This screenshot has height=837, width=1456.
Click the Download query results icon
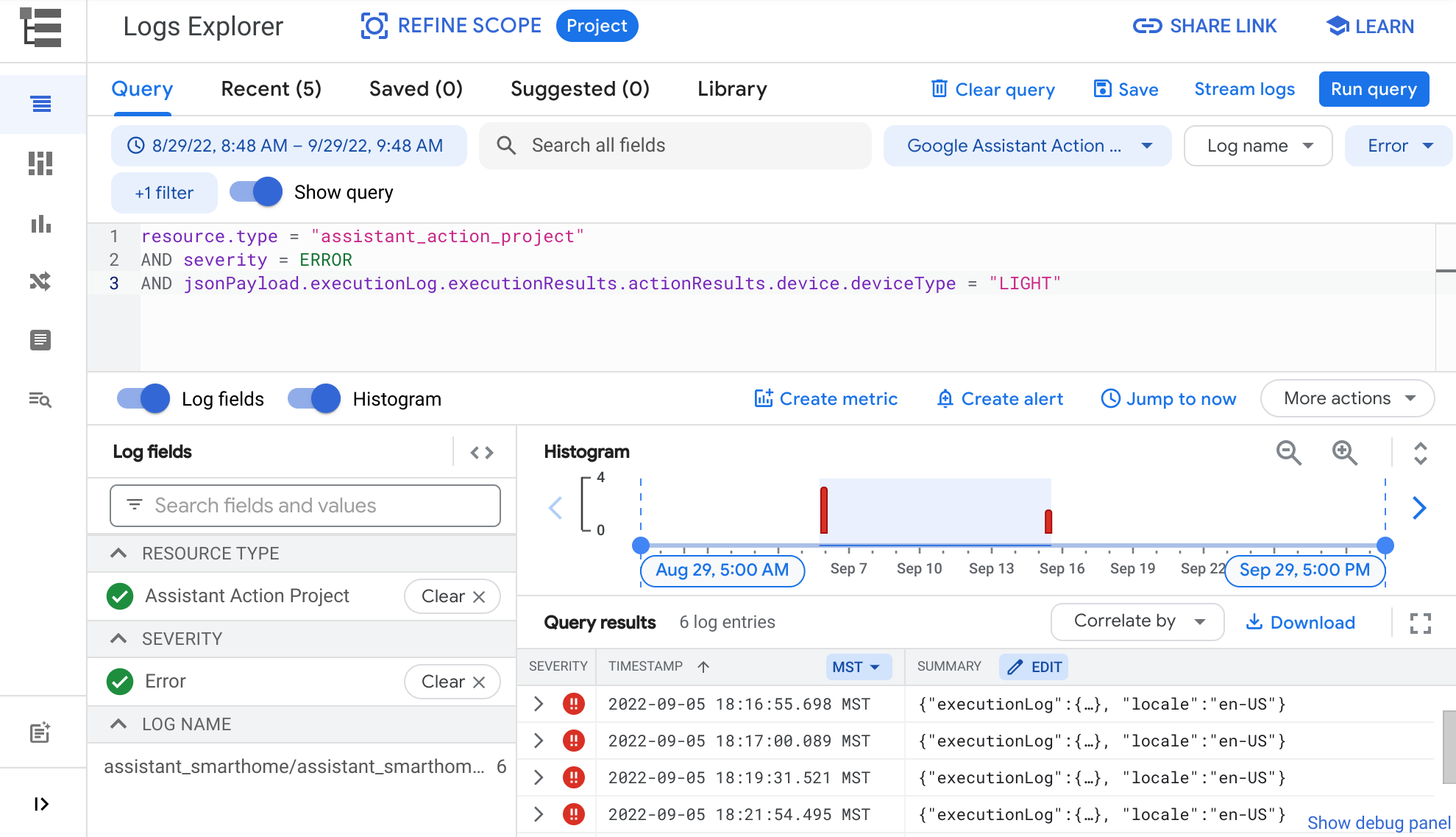pyautogui.click(x=1300, y=622)
